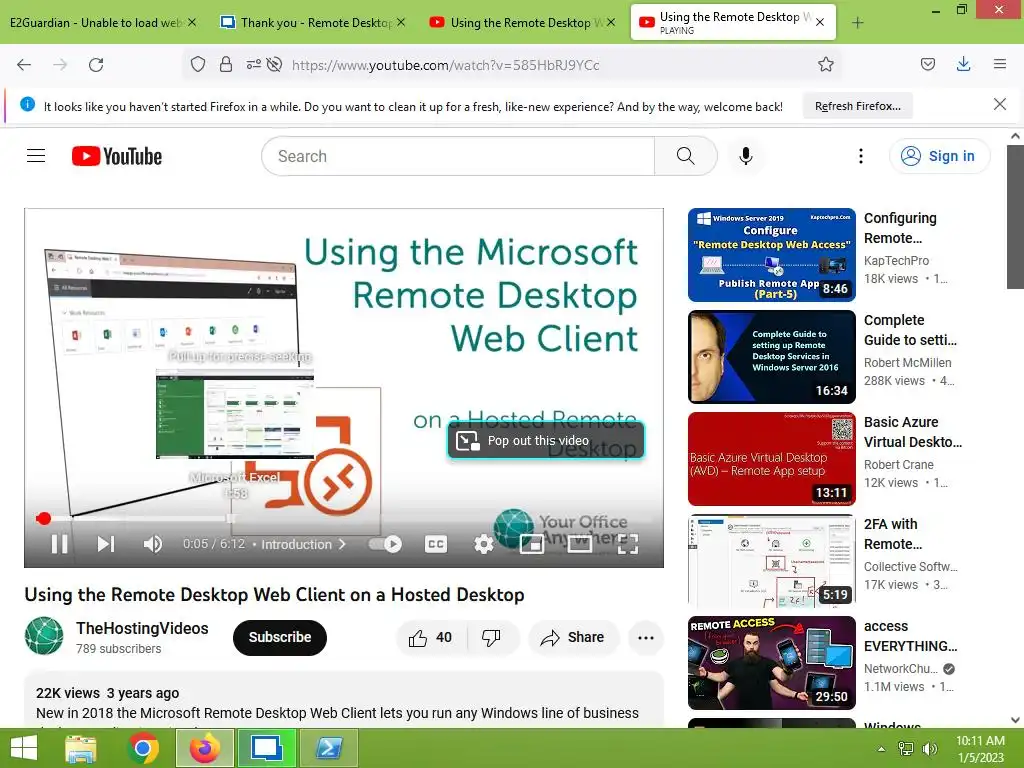The height and width of the screenshot is (768, 1024).
Task: Open the tracking protection shield icon
Action: [198, 64]
